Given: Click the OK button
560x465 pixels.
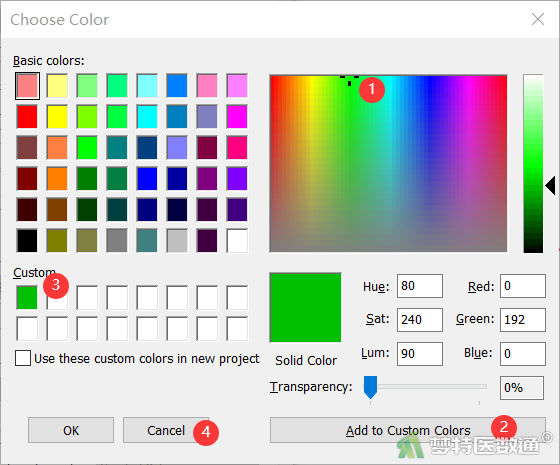Looking at the screenshot, I should pos(71,430).
